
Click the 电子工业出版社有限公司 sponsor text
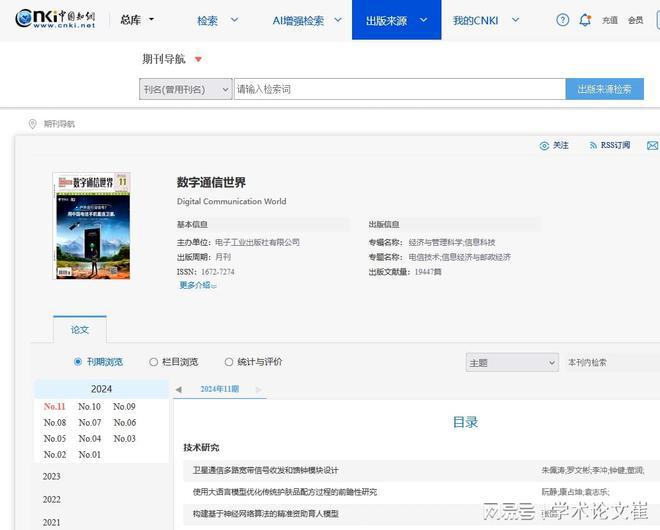(257, 242)
